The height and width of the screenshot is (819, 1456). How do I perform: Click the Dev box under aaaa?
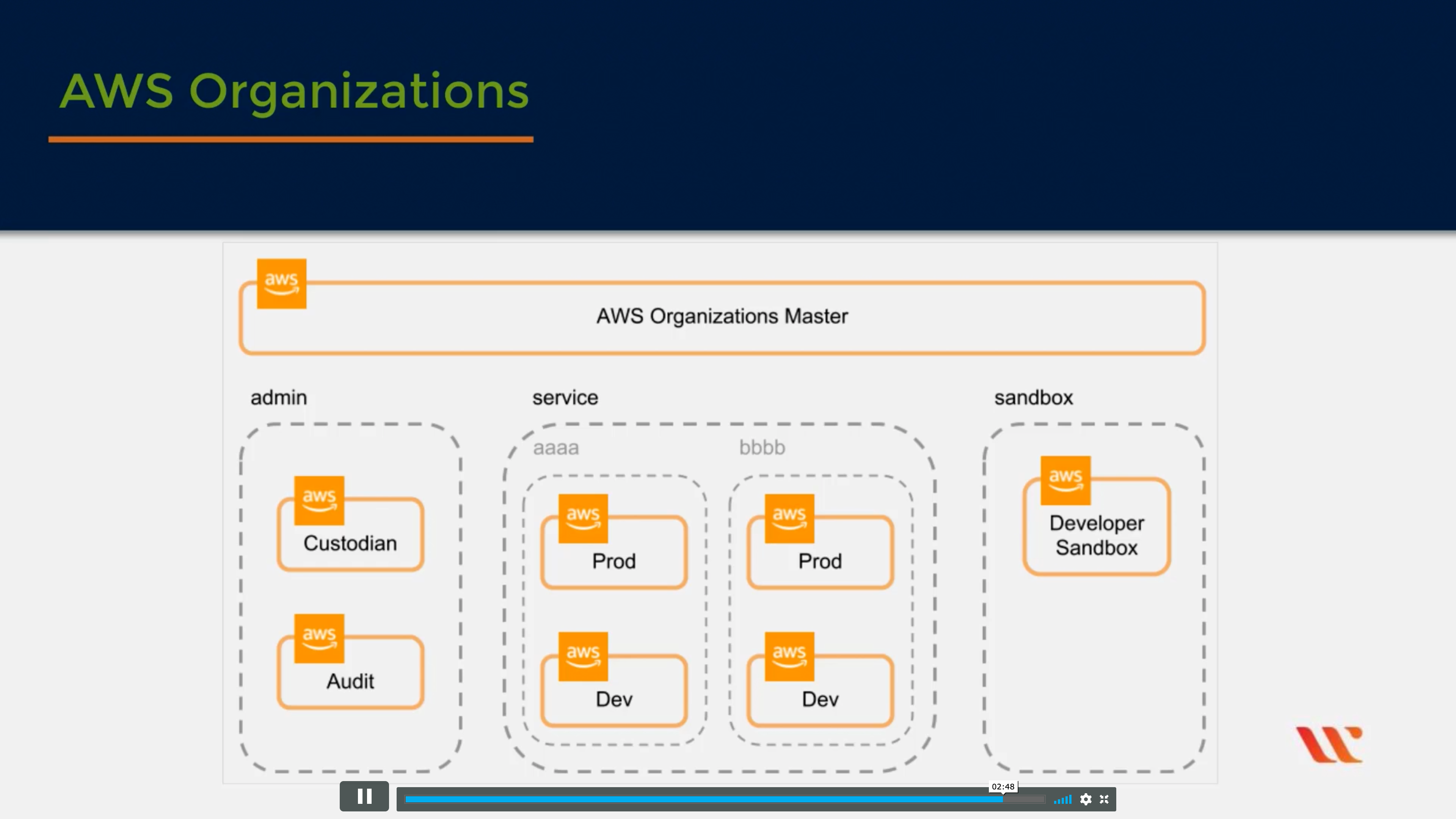614,699
